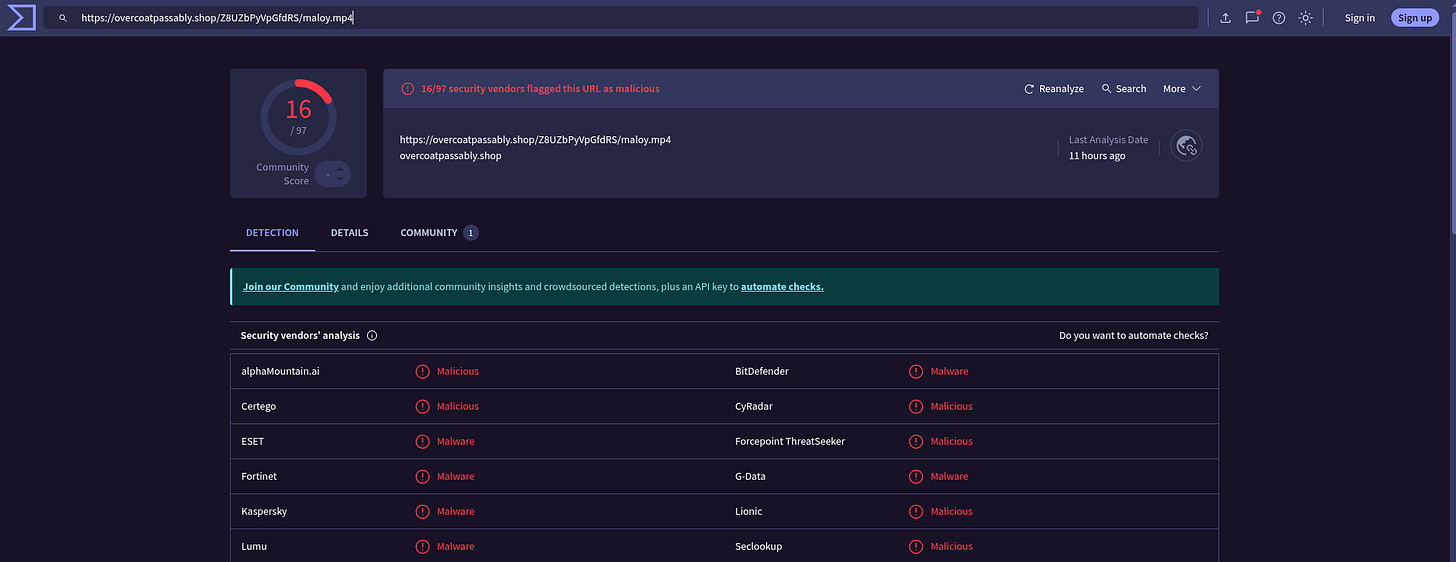1456x562 pixels.
Task: Switch to the DETAILS tab
Action: tap(350, 232)
